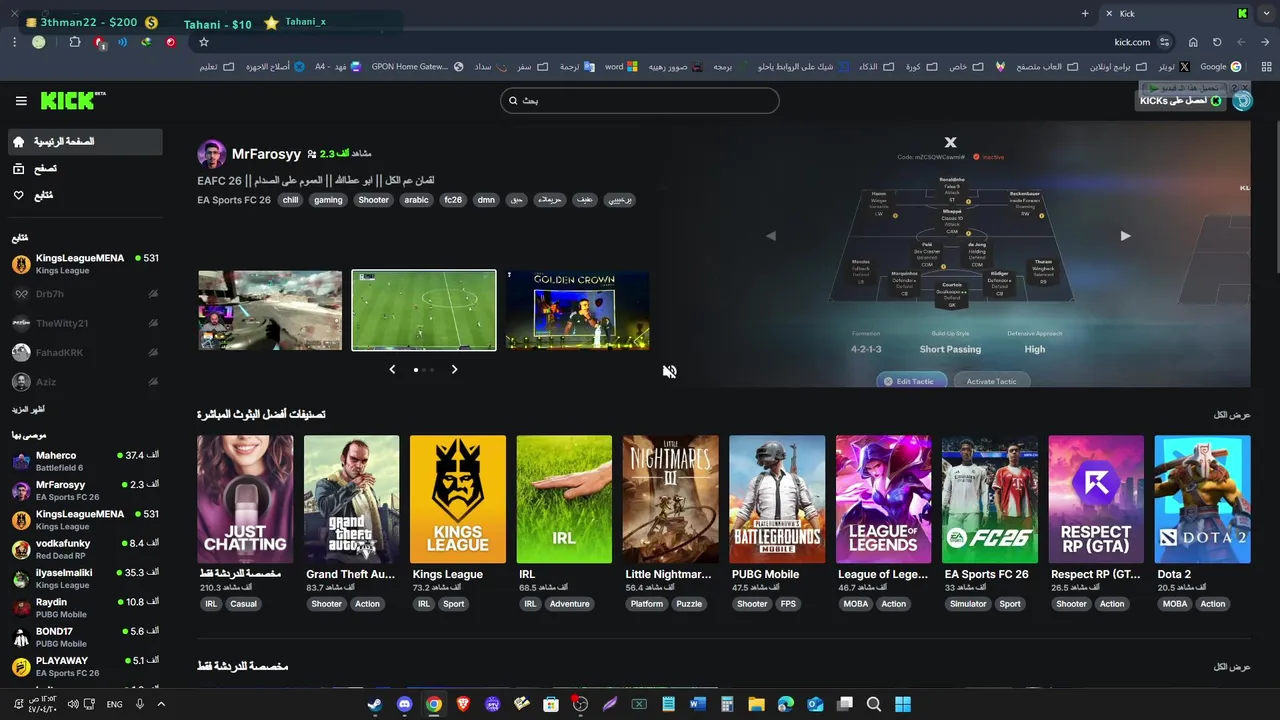Screen dimensions: 1280x720
Task: Open vodkafunky in recommended channels
Action: [x=85, y=549]
